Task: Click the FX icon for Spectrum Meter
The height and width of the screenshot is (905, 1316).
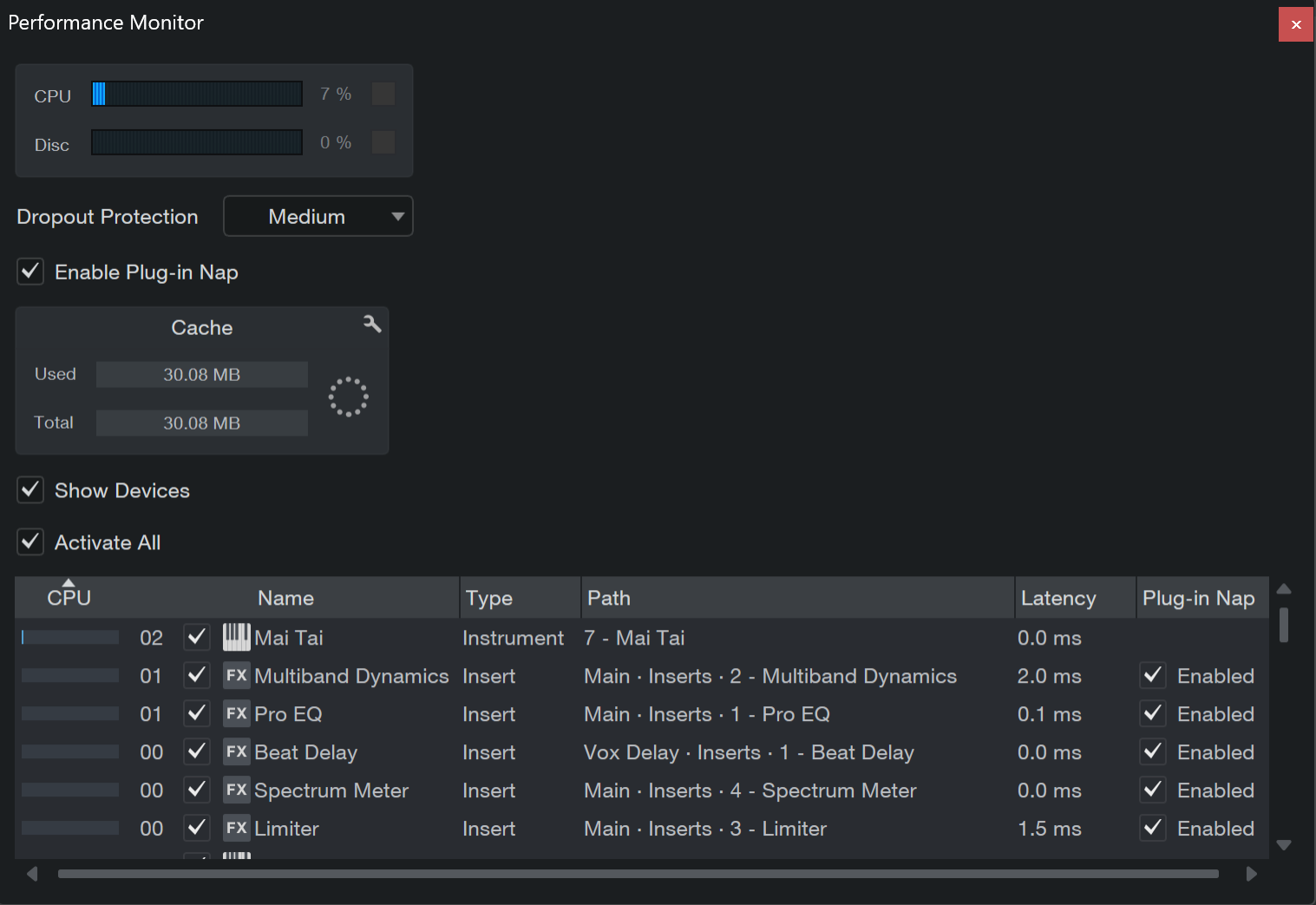Action: [x=237, y=790]
